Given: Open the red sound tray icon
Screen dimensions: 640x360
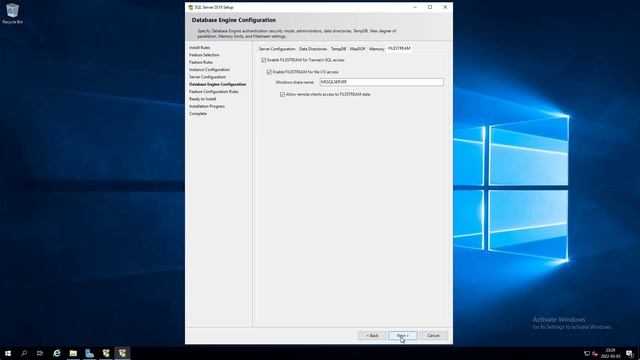Looking at the screenshot, I should coord(595,353).
